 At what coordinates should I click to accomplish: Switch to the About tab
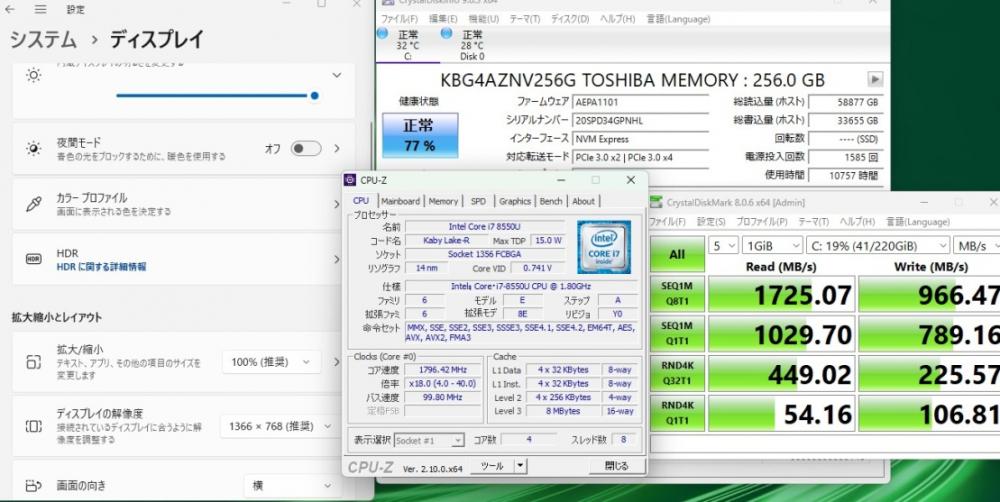(583, 201)
